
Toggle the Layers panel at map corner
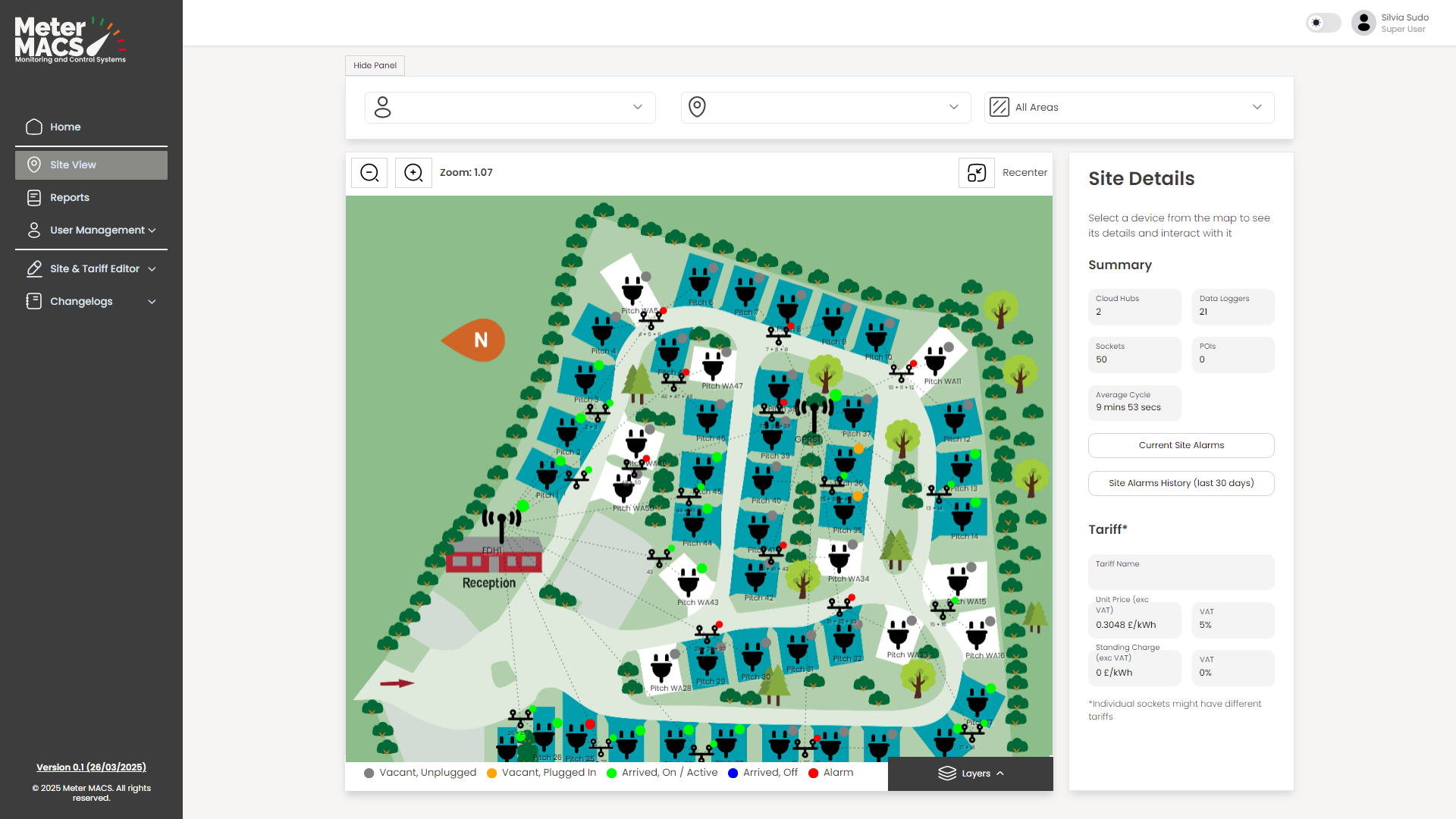(x=971, y=773)
